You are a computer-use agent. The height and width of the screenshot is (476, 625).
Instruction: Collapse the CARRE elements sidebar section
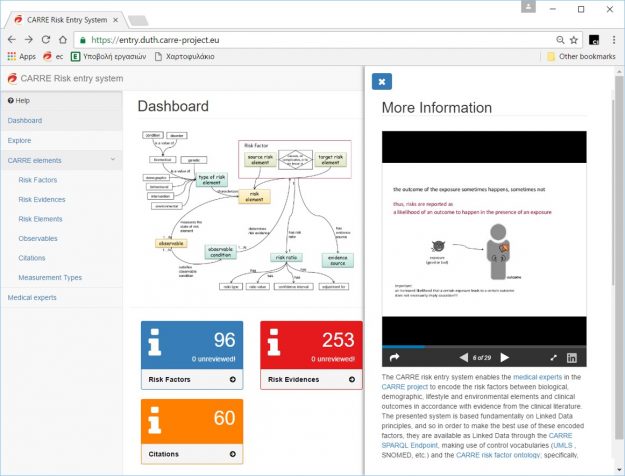(61, 160)
